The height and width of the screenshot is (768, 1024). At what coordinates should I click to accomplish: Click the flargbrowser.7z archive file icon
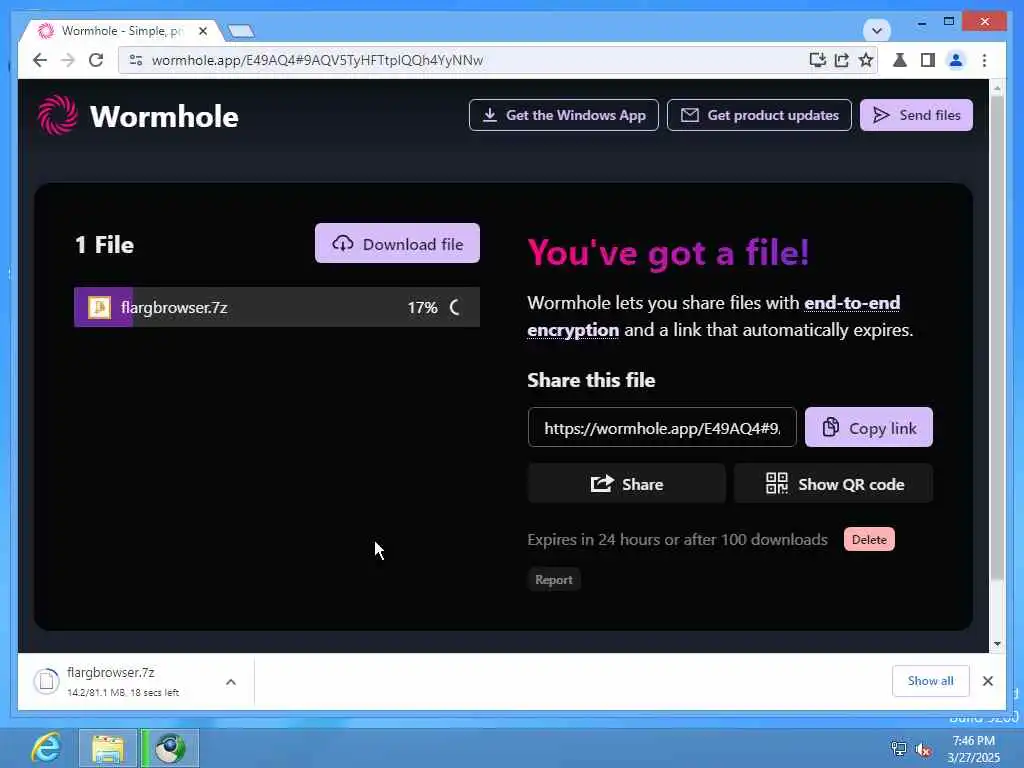point(99,307)
